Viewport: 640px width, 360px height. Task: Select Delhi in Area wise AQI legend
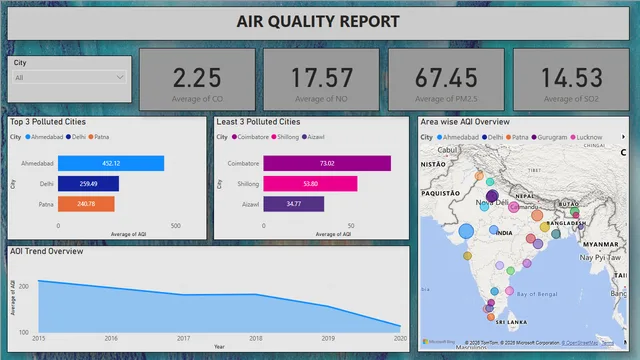[x=492, y=137]
